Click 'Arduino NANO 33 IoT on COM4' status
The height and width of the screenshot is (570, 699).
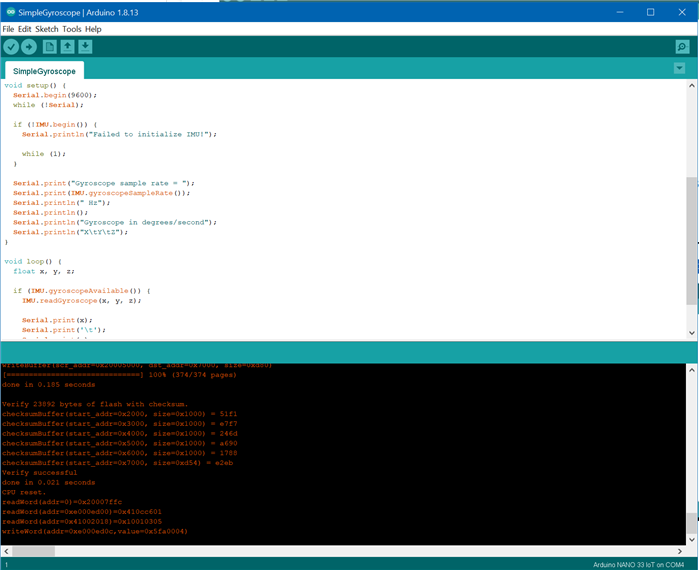pyautogui.click(x=638, y=565)
